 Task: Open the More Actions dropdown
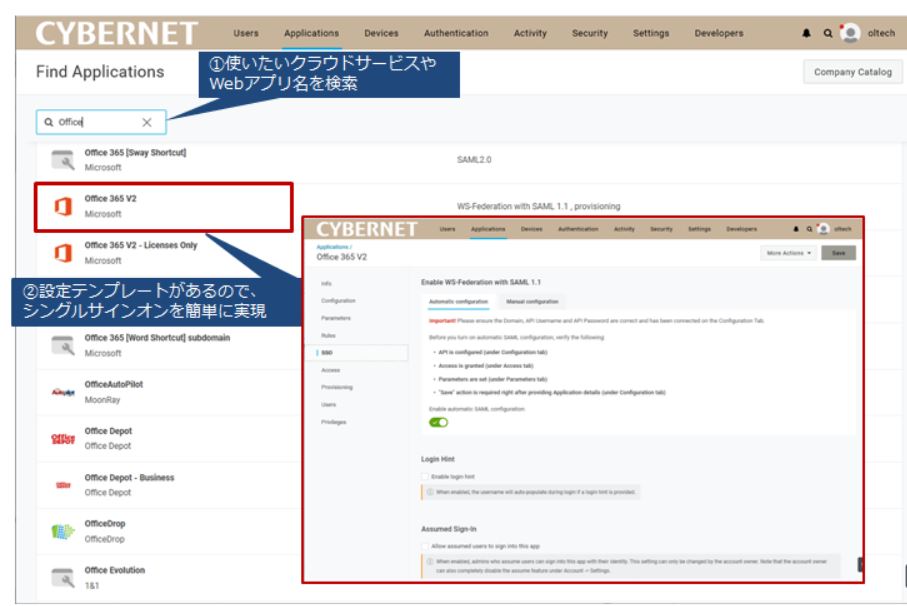[x=789, y=253]
